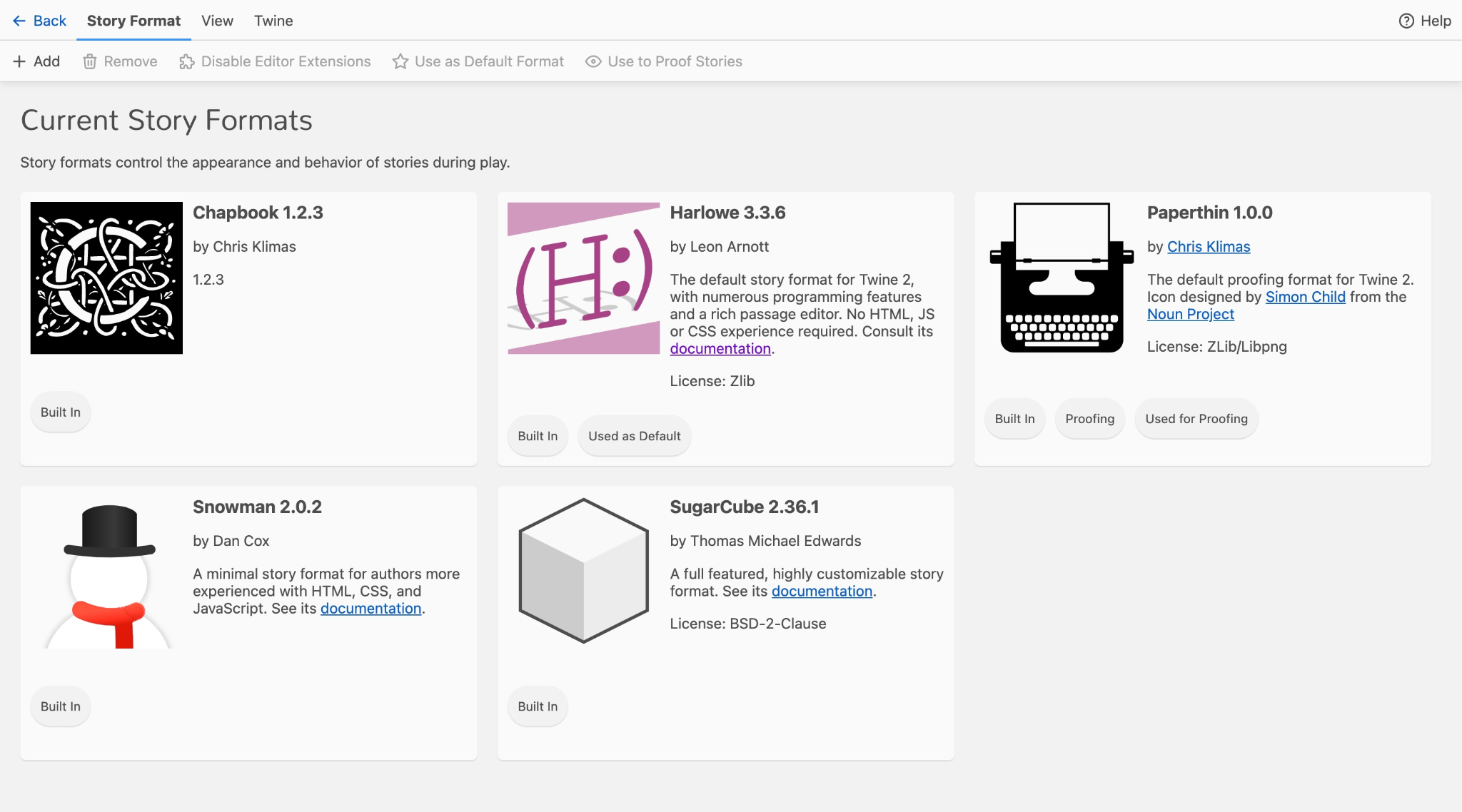Click Paperthin's Built In badge
This screenshot has width=1462, height=812.
[1014, 419]
